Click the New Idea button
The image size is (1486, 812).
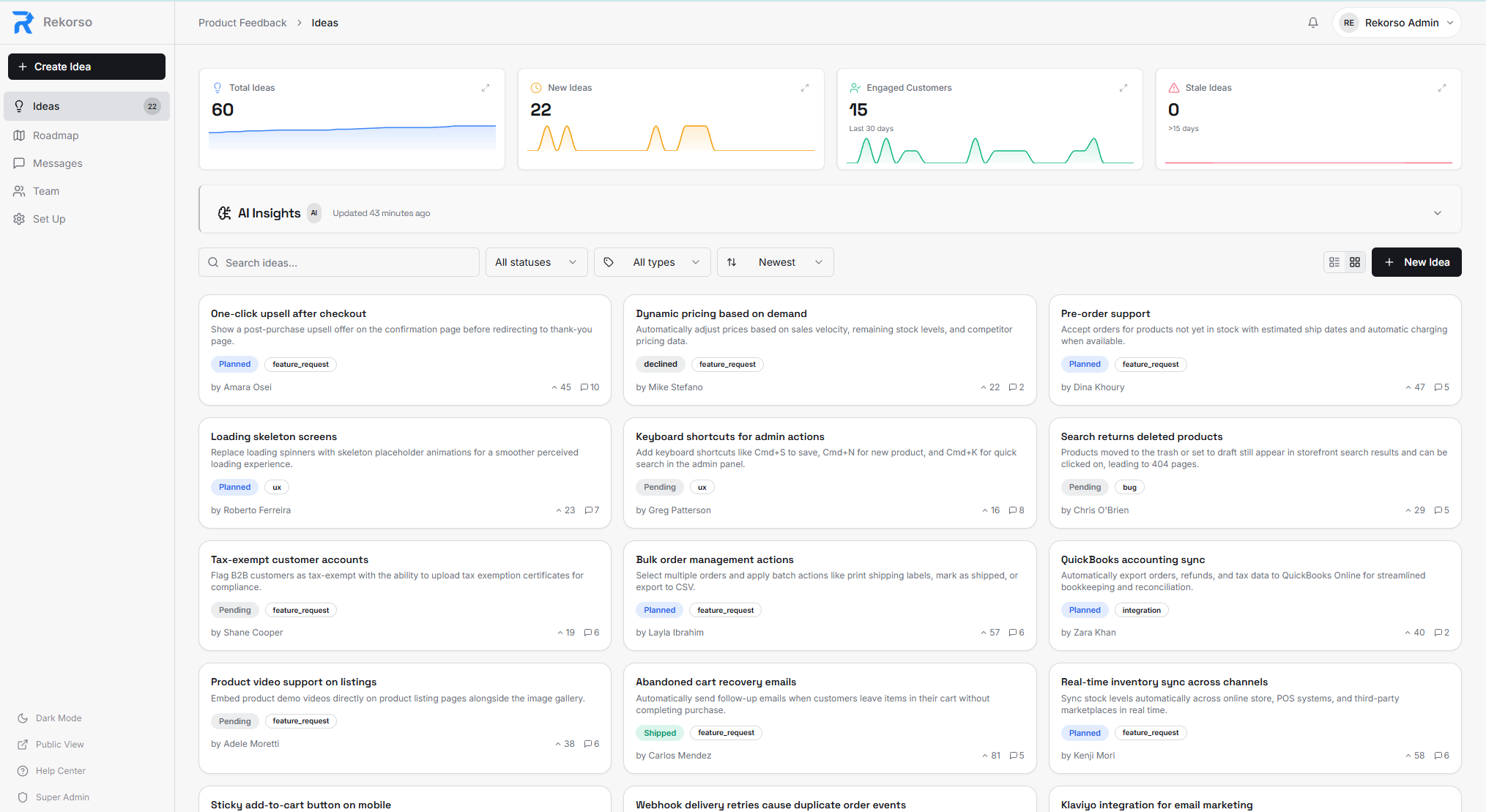[1416, 261]
